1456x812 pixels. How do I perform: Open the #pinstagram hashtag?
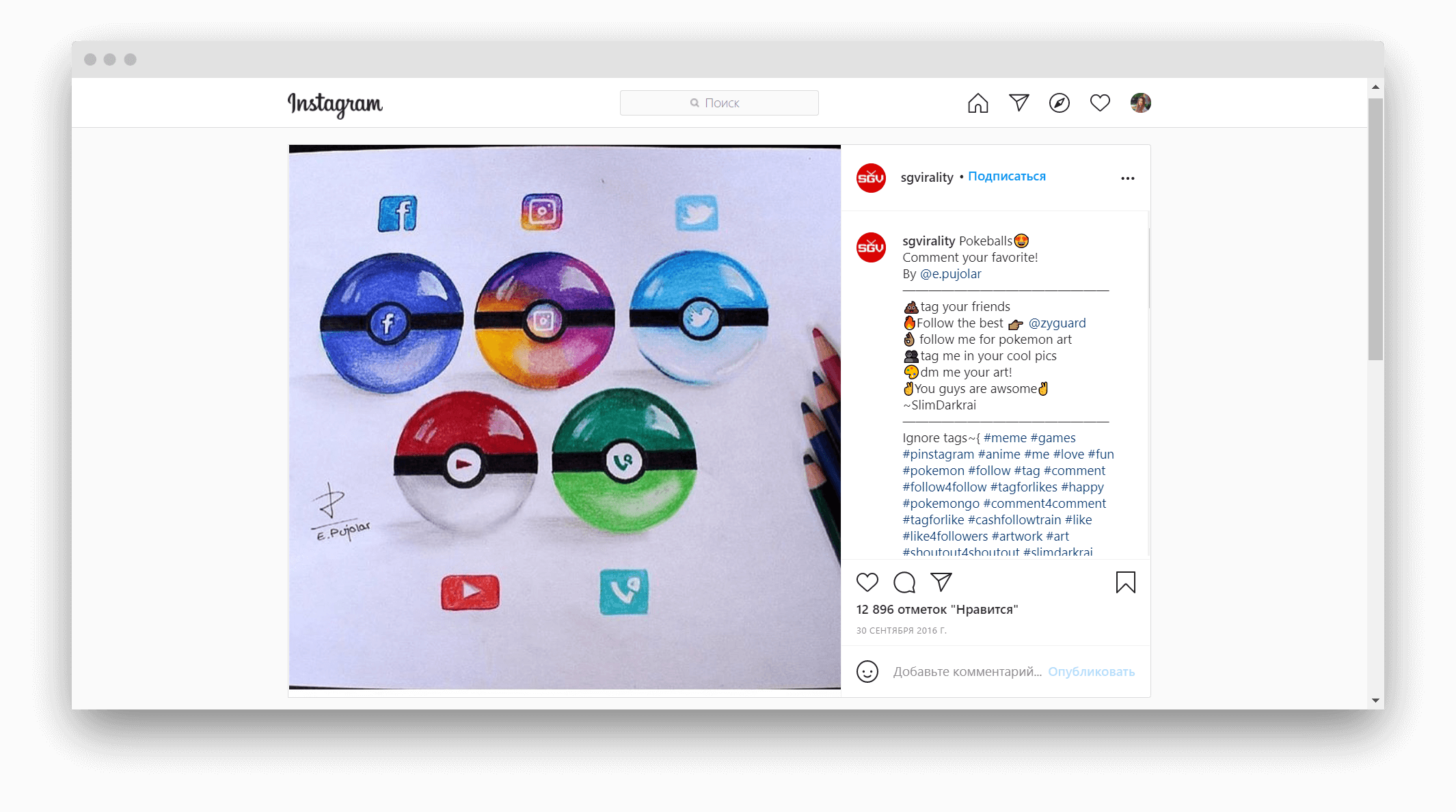[938, 455]
